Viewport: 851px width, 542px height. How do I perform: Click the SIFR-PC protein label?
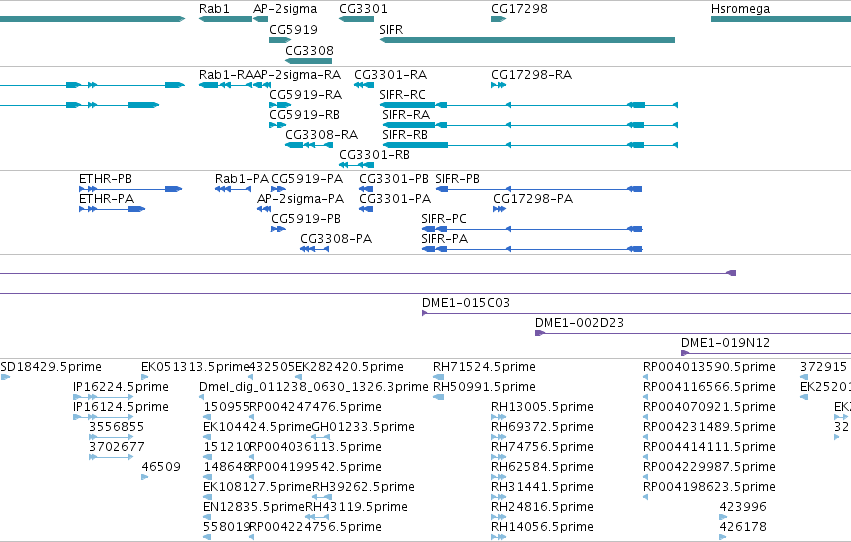click(443, 219)
